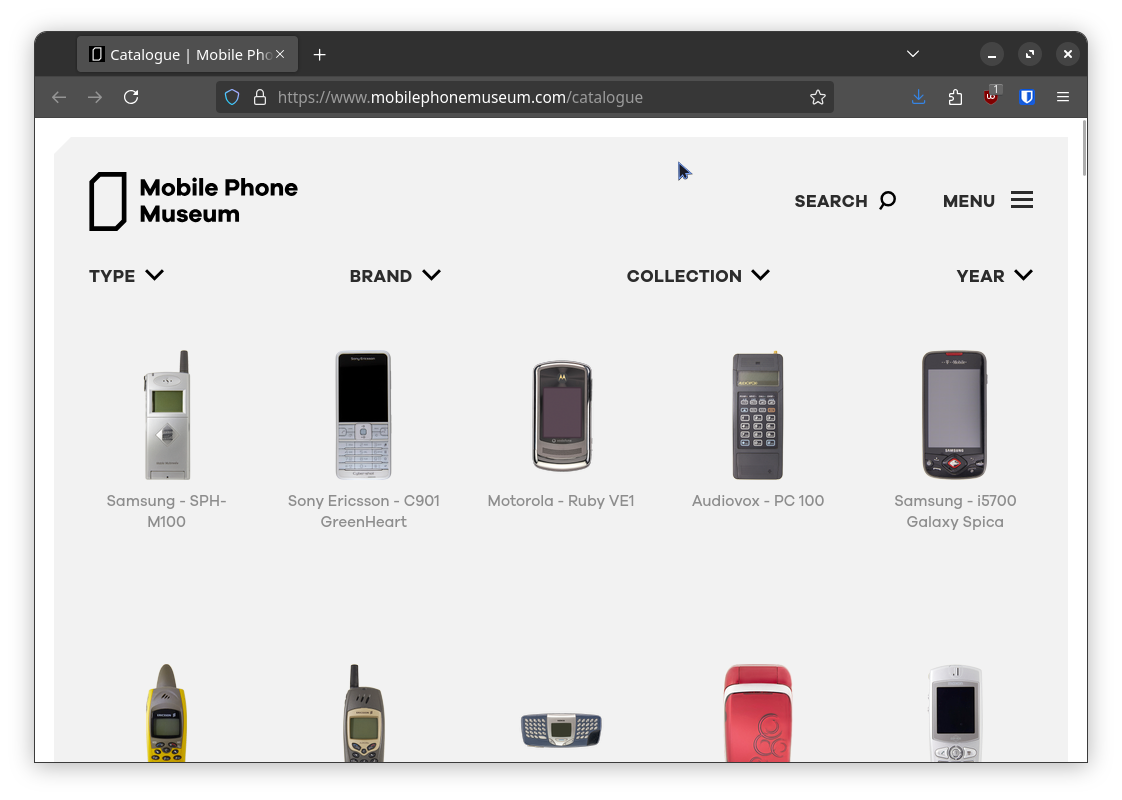Bookmark this page with the star icon
The width and height of the screenshot is (1122, 800).
(x=818, y=97)
